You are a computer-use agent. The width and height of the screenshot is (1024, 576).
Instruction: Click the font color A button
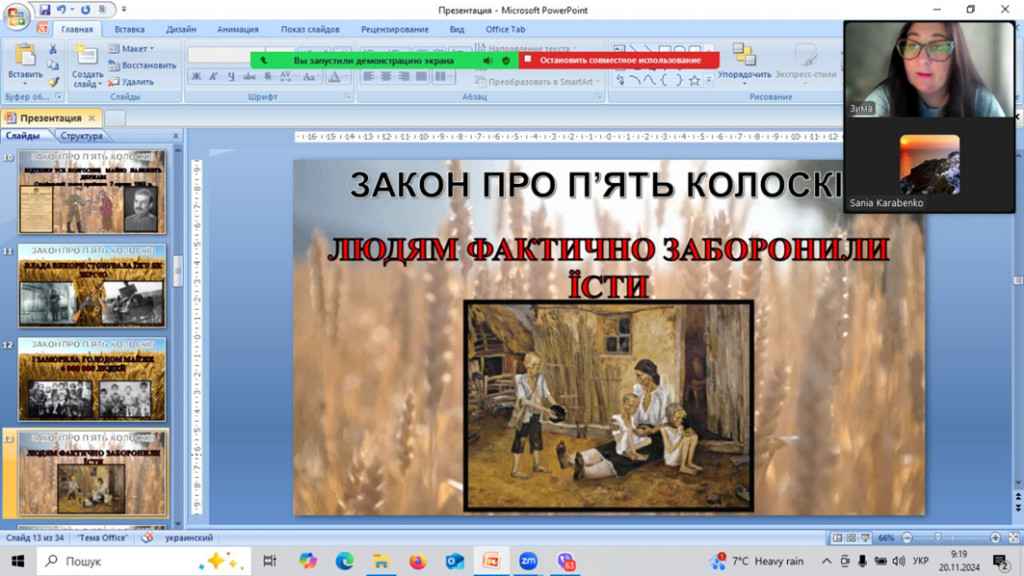(x=334, y=77)
